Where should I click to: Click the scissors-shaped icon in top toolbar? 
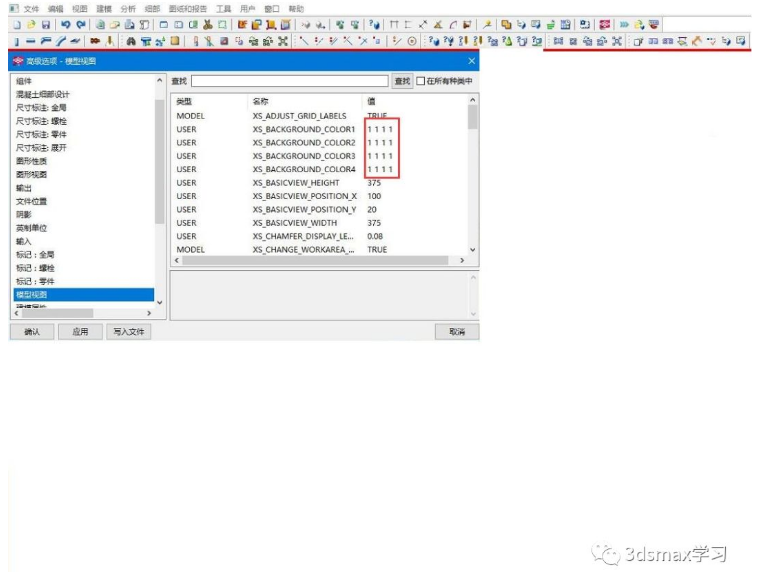pyautogui.click(x=208, y=25)
